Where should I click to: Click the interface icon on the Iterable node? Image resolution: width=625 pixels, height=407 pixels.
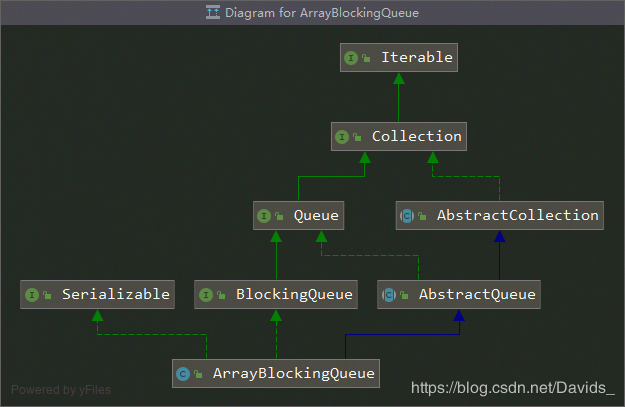[x=351, y=58]
